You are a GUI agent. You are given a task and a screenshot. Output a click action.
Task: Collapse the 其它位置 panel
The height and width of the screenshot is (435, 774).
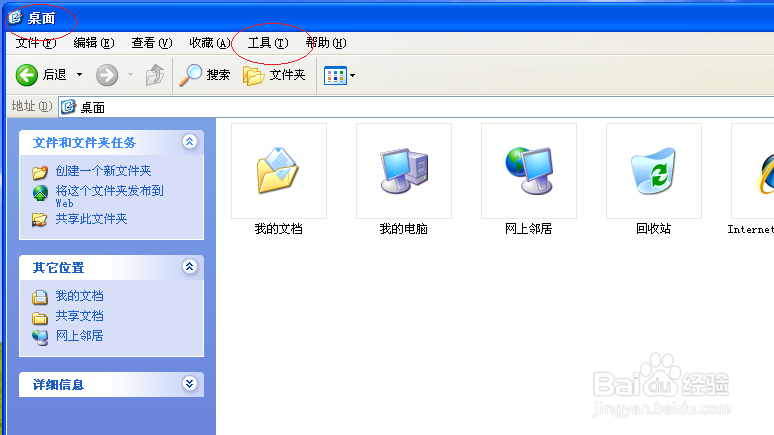coord(190,267)
